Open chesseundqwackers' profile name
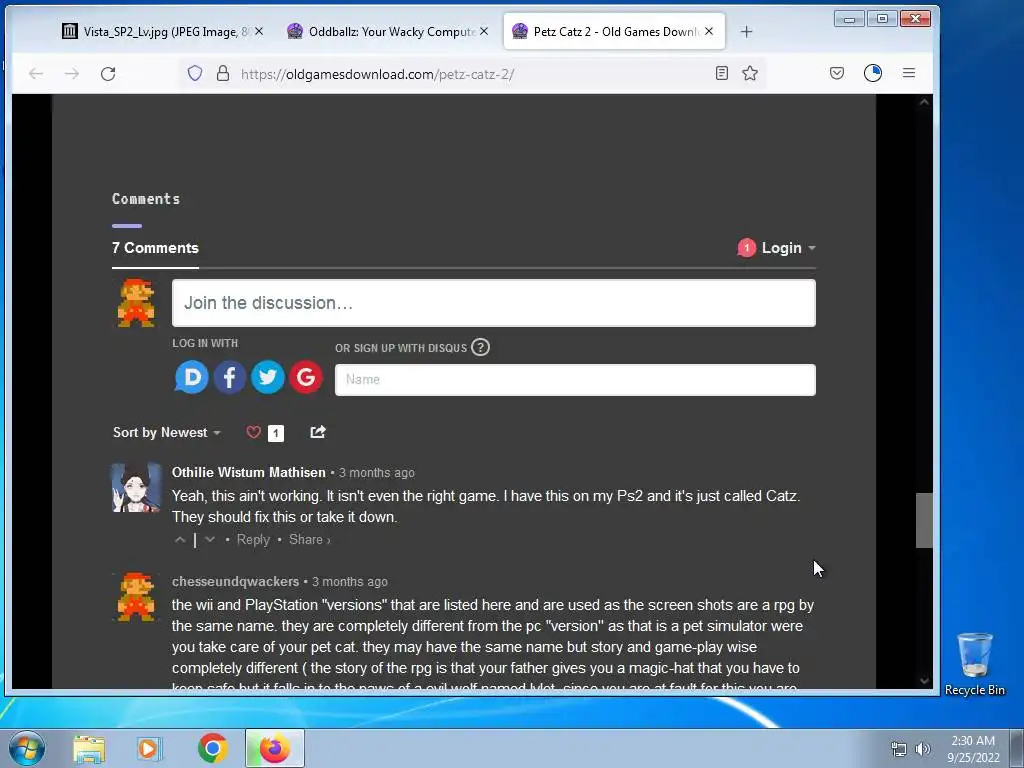The height and width of the screenshot is (768, 1024). (x=235, y=581)
